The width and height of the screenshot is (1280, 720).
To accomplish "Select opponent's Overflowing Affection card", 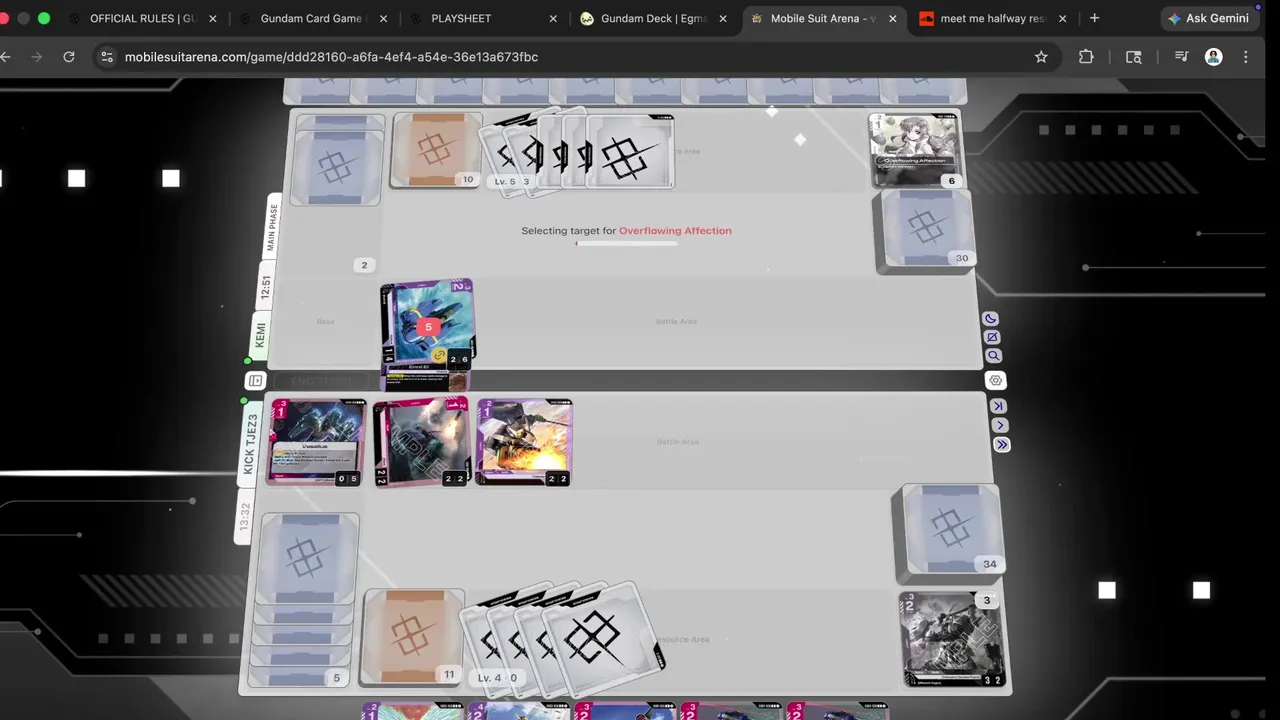I will pos(914,150).
